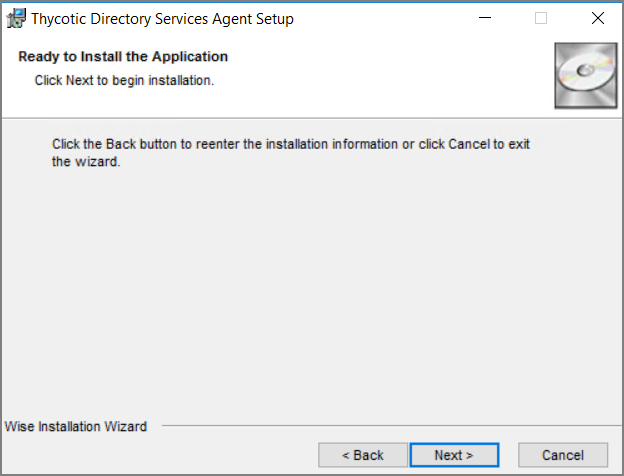
Task: Click the "Click Next to begin installation" subtitle
Action: (x=124, y=80)
